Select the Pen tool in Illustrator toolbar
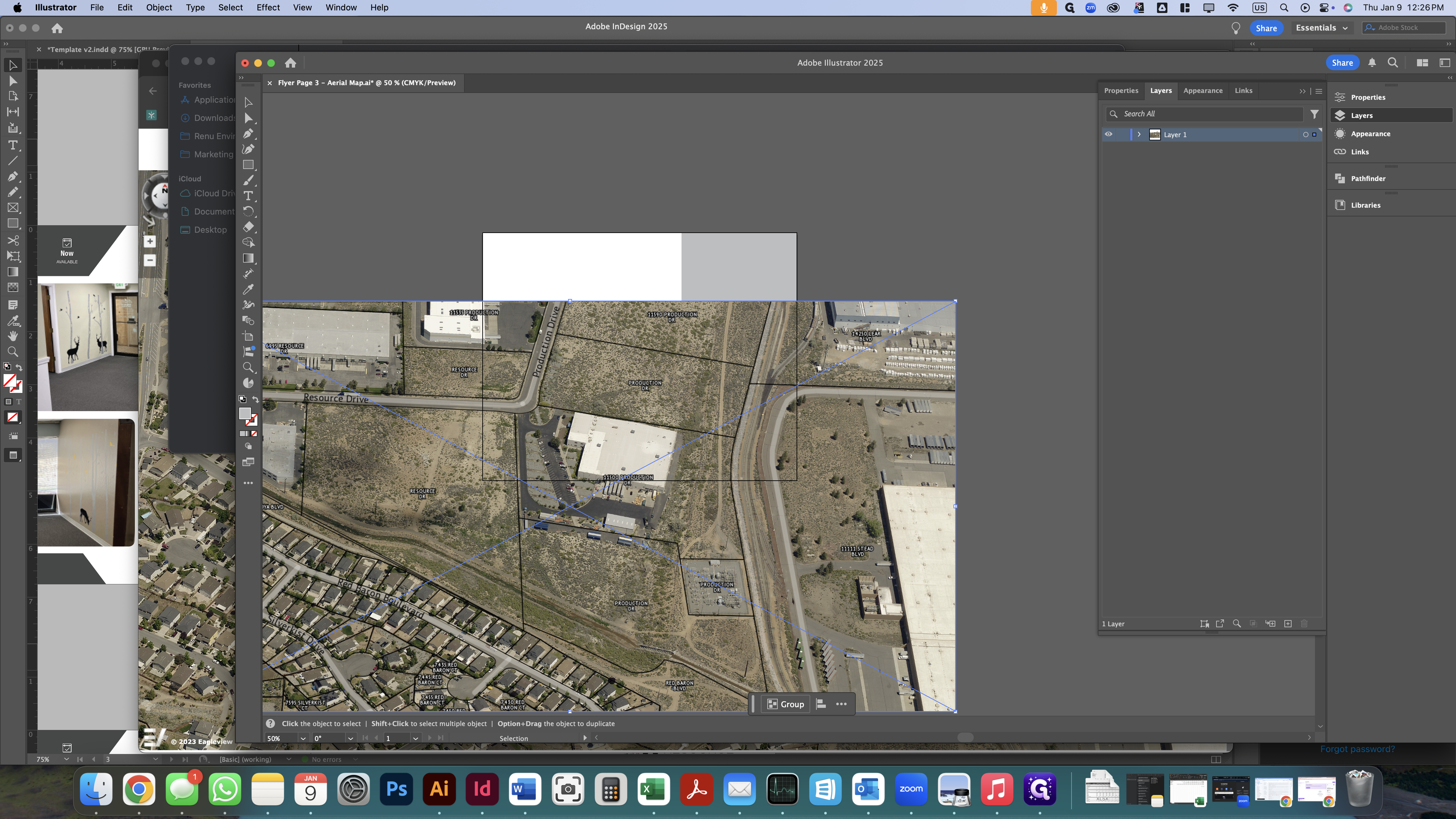Image resolution: width=1456 pixels, height=819 pixels. pyautogui.click(x=248, y=133)
